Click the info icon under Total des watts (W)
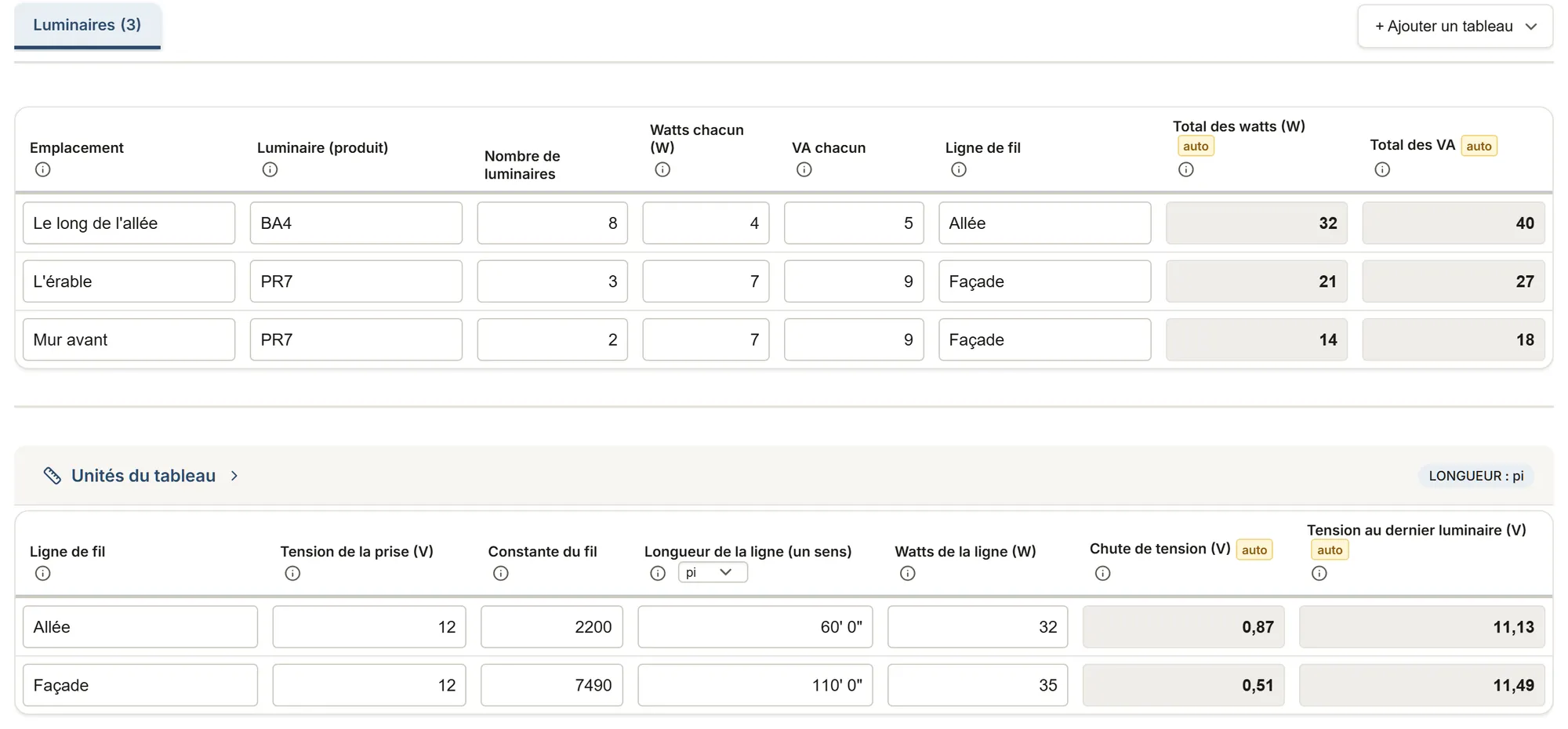The width and height of the screenshot is (1568, 729). pos(1186,169)
